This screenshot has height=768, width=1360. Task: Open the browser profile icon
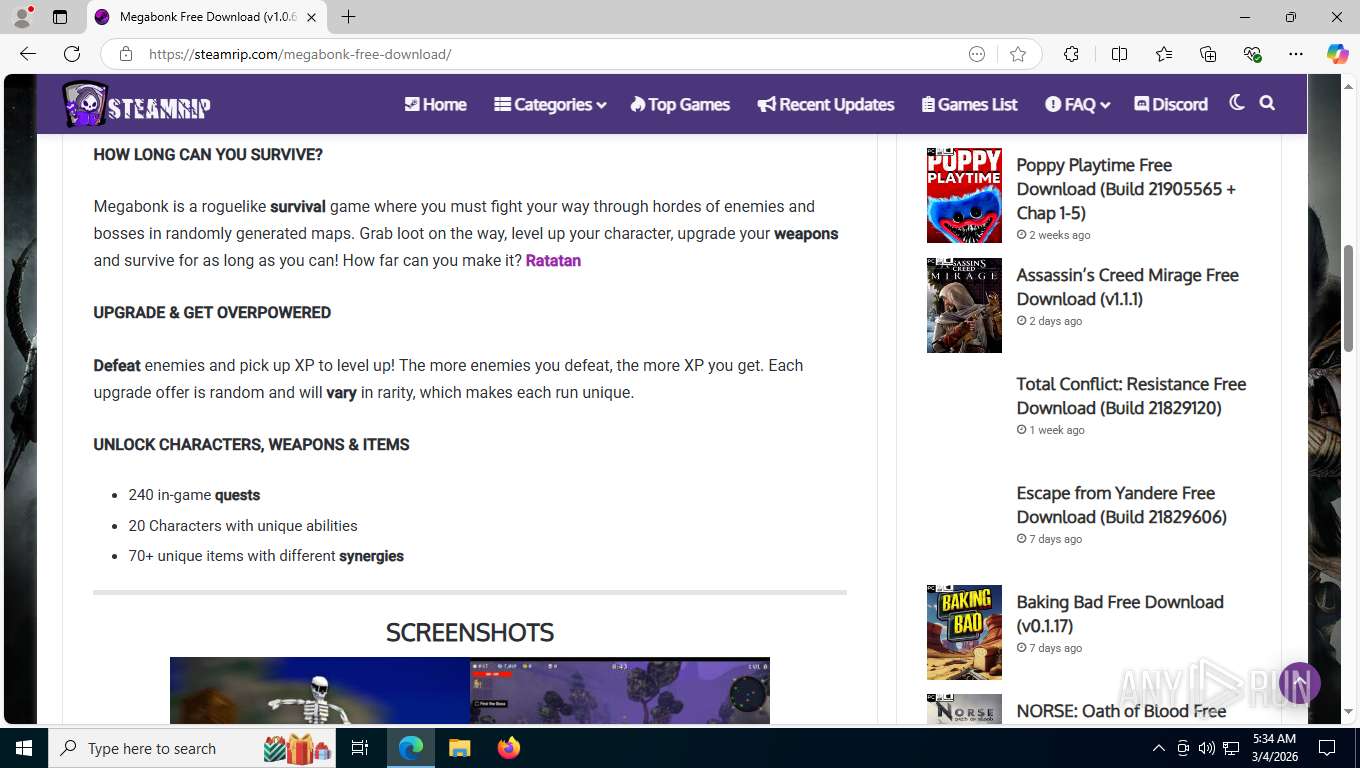[x=22, y=17]
